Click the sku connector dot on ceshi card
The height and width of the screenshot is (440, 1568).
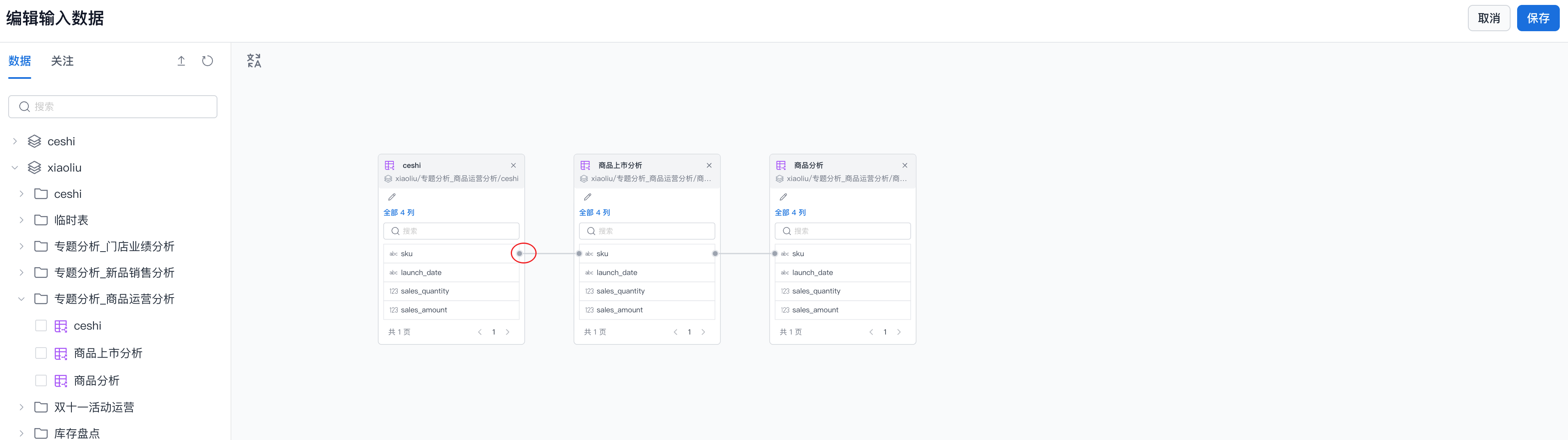click(519, 254)
